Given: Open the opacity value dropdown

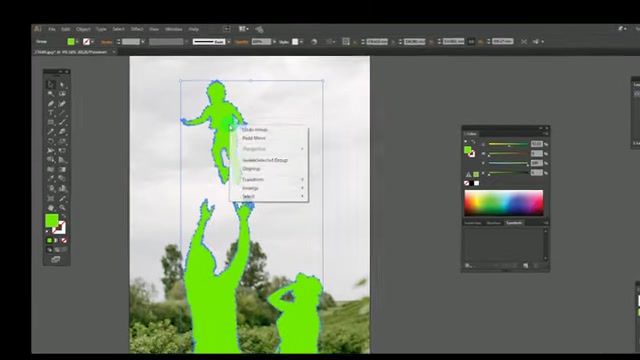Looking at the screenshot, I should 274,42.
